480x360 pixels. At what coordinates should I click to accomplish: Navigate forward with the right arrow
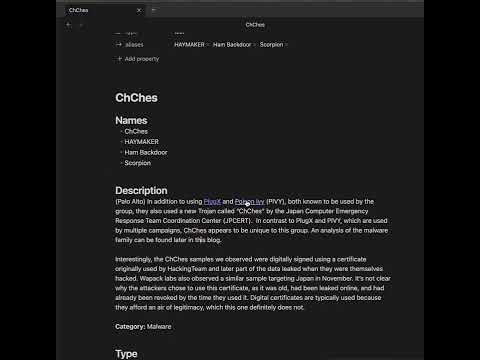[82, 25]
